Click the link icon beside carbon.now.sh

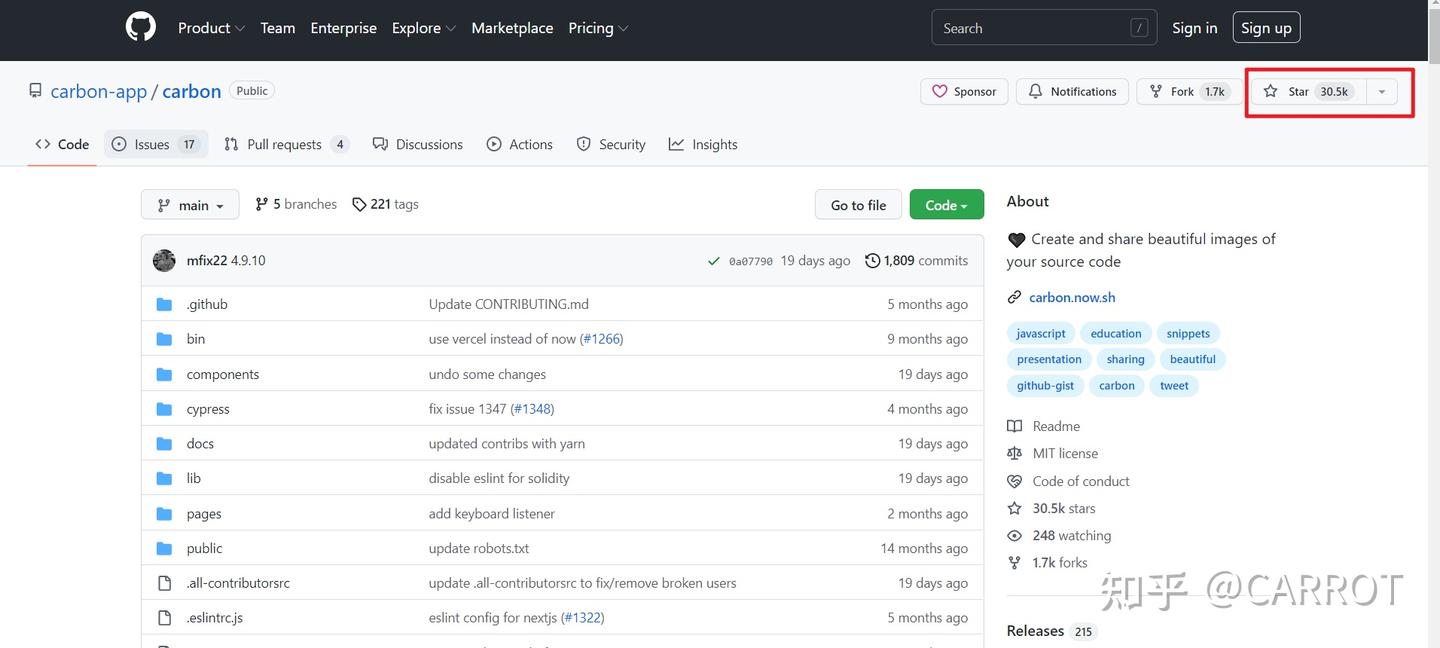1015,297
